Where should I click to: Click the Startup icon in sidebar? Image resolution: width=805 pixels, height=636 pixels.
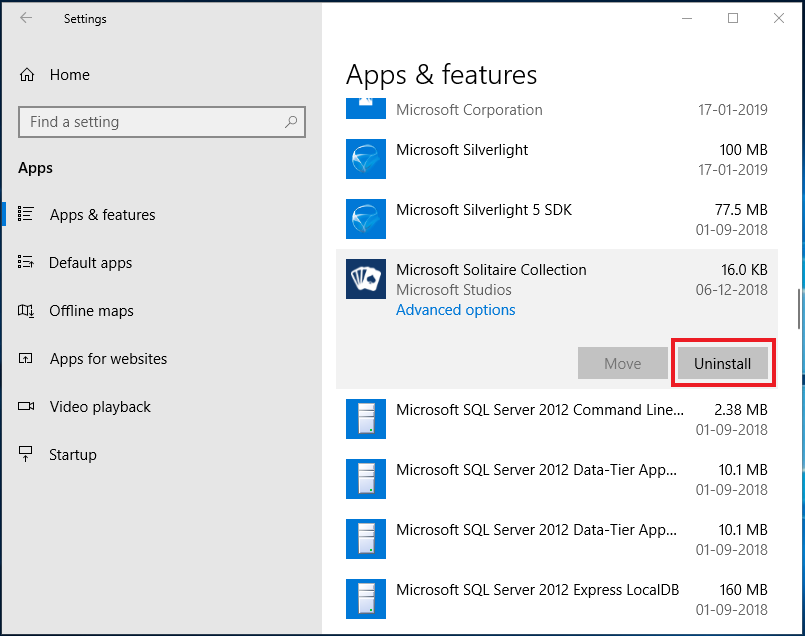pos(26,454)
